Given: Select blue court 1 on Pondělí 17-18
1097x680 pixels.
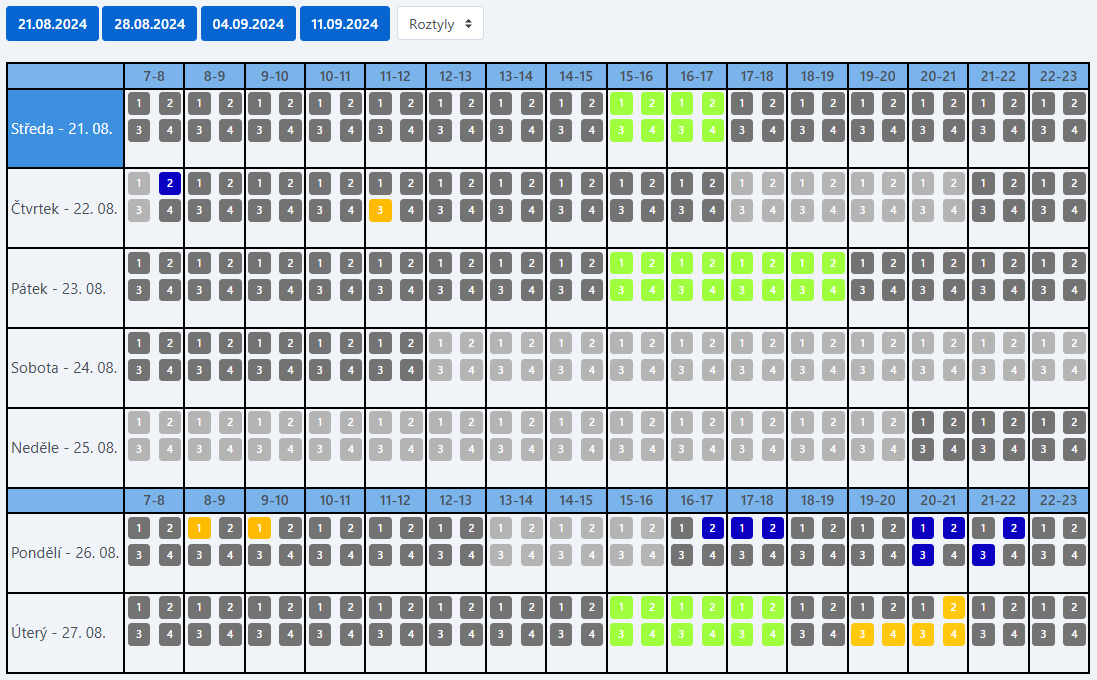Looking at the screenshot, I should (742, 528).
